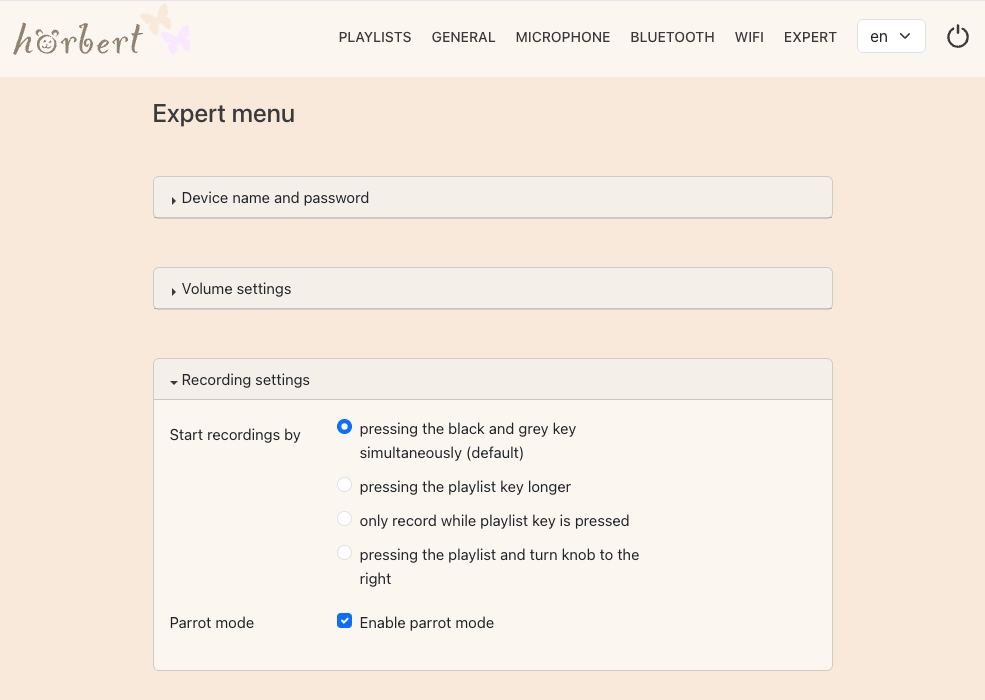The height and width of the screenshot is (700, 985).
Task: Select pressing the playlist key longer
Action: (345, 486)
